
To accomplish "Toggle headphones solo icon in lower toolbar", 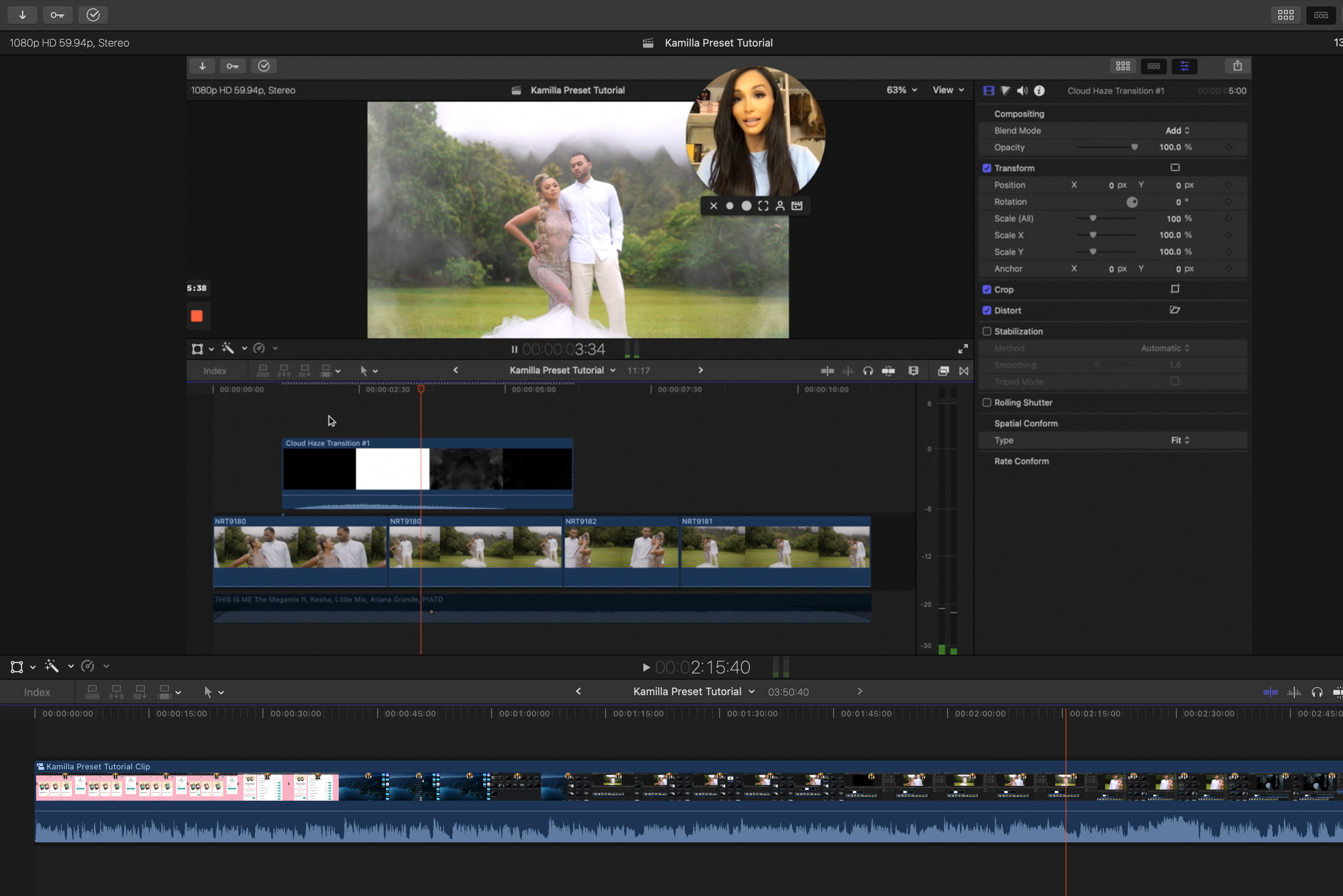I will (1317, 692).
